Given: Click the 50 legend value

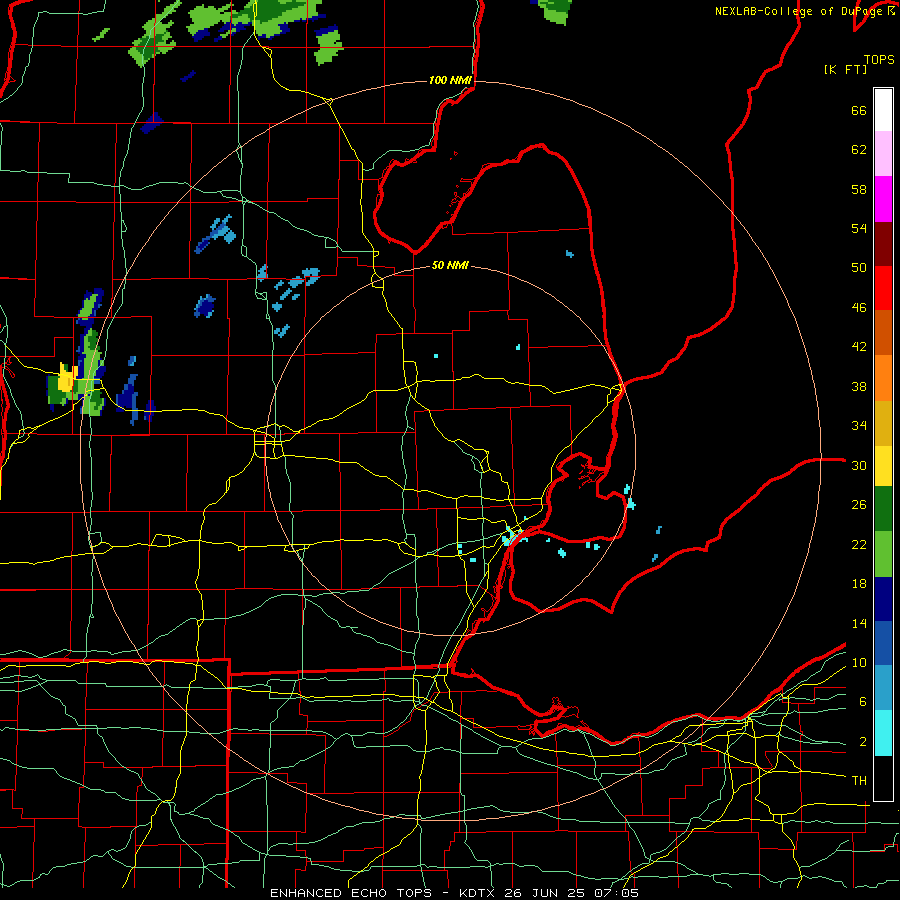Looking at the screenshot, I should 859,267.
